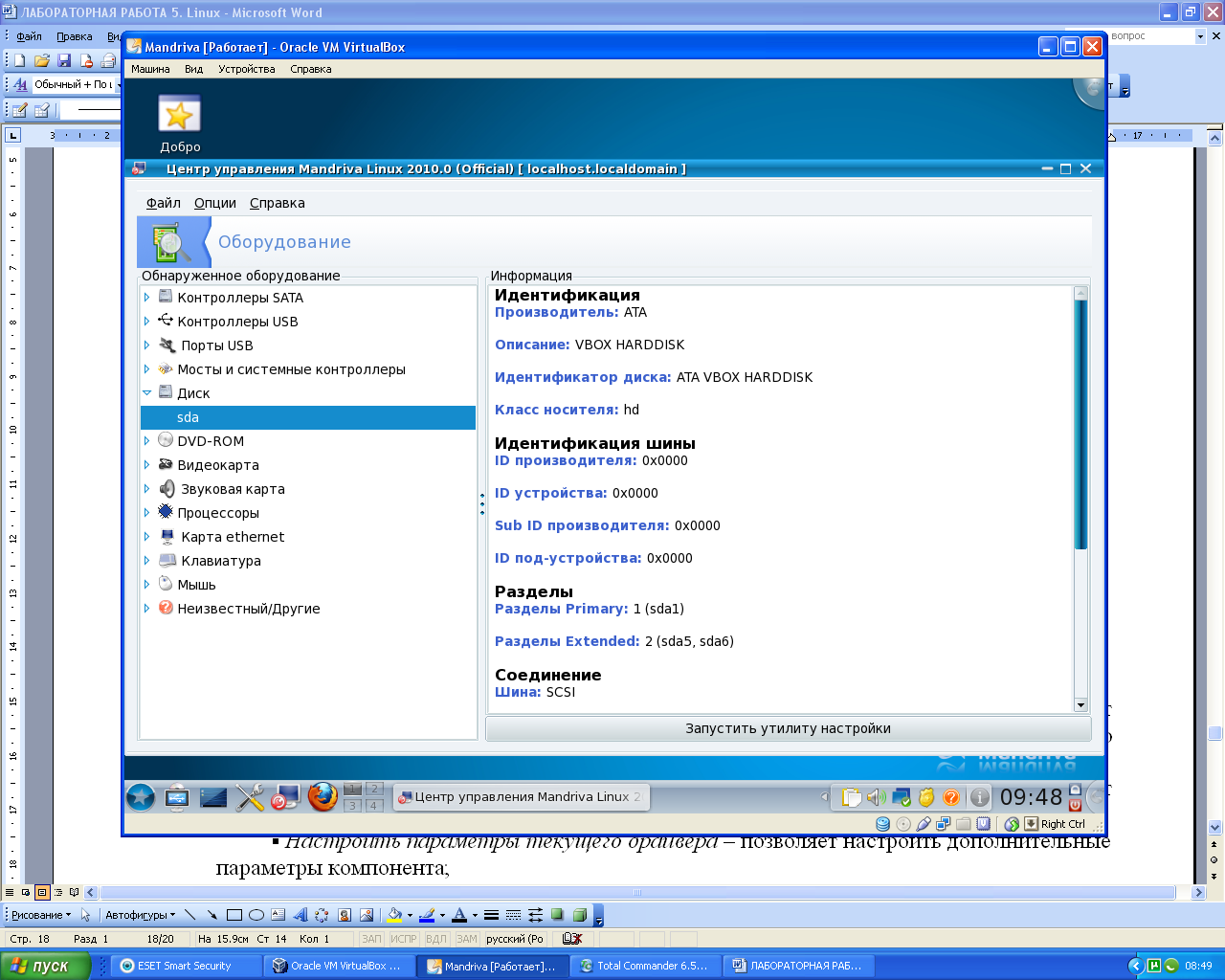Launch Firefox from the Mandriva panel
This screenshot has width=1225, height=980.
pyautogui.click(x=323, y=796)
